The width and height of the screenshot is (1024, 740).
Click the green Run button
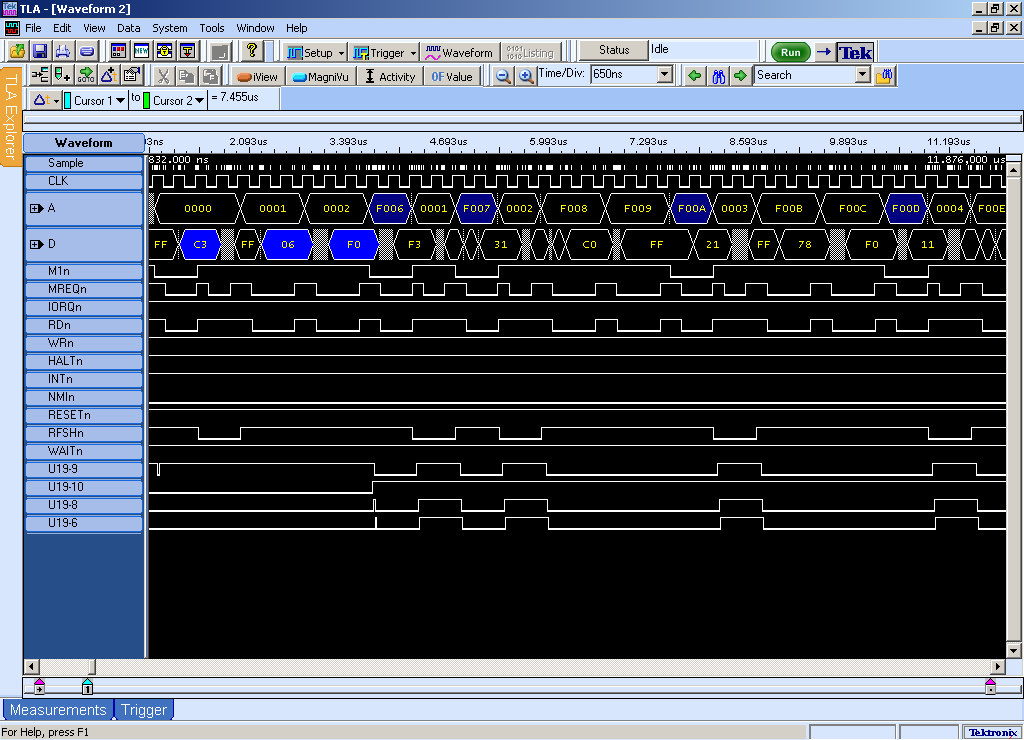point(790,52)
